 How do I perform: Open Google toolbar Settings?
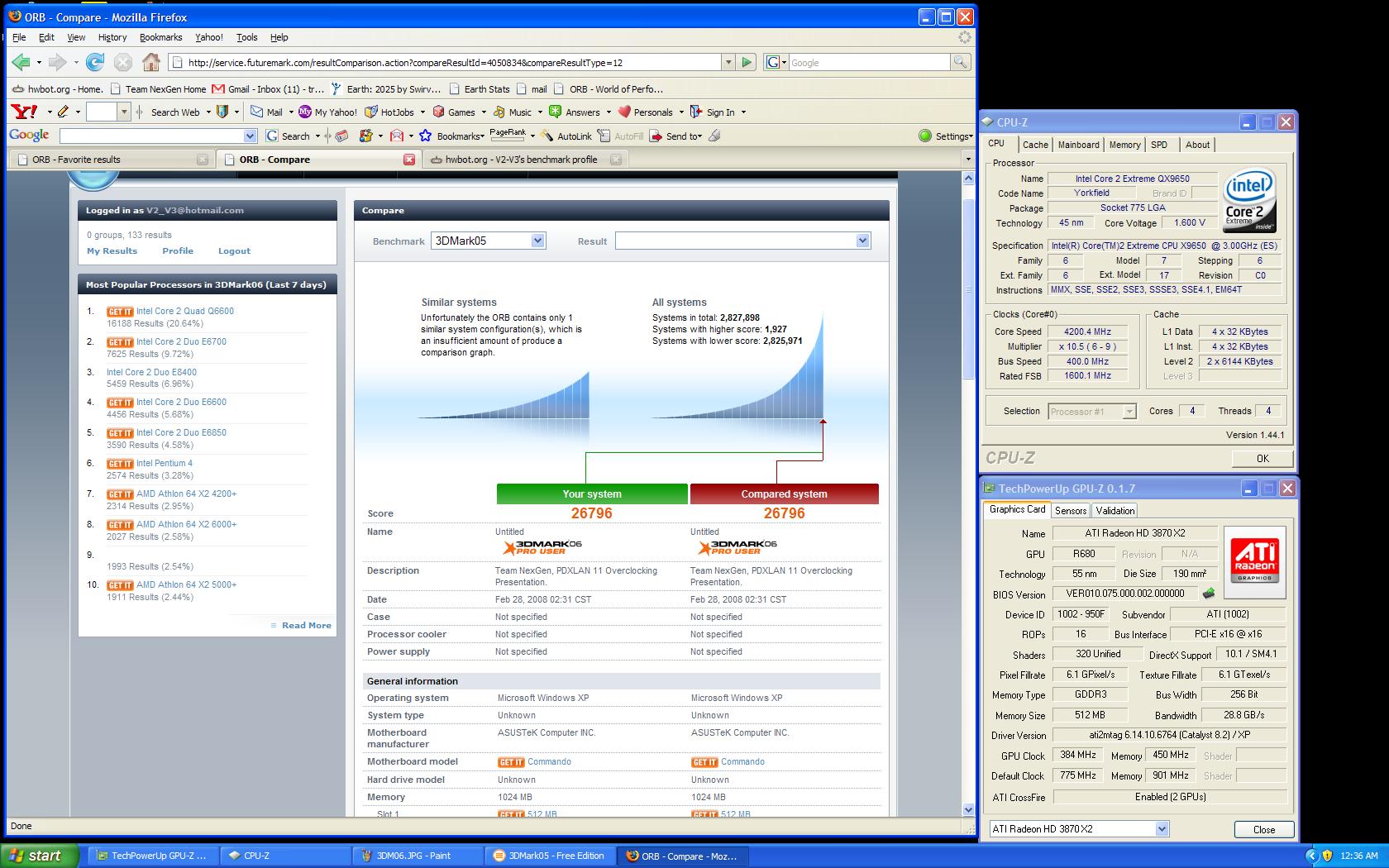[x=944, y=136]
